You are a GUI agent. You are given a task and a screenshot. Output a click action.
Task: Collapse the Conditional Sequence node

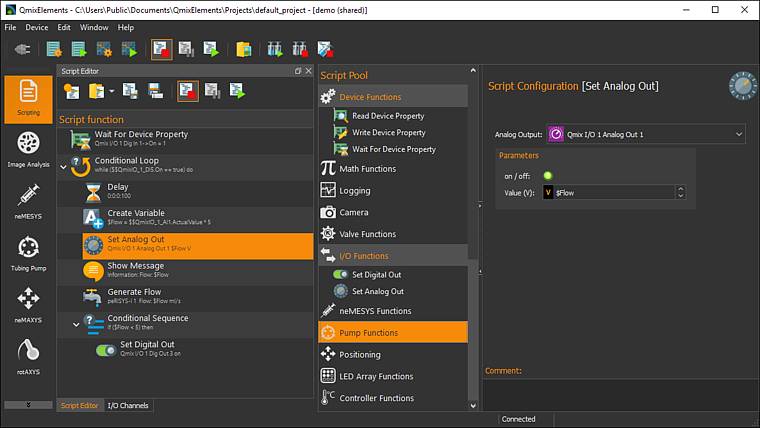[x=76, y=323]
